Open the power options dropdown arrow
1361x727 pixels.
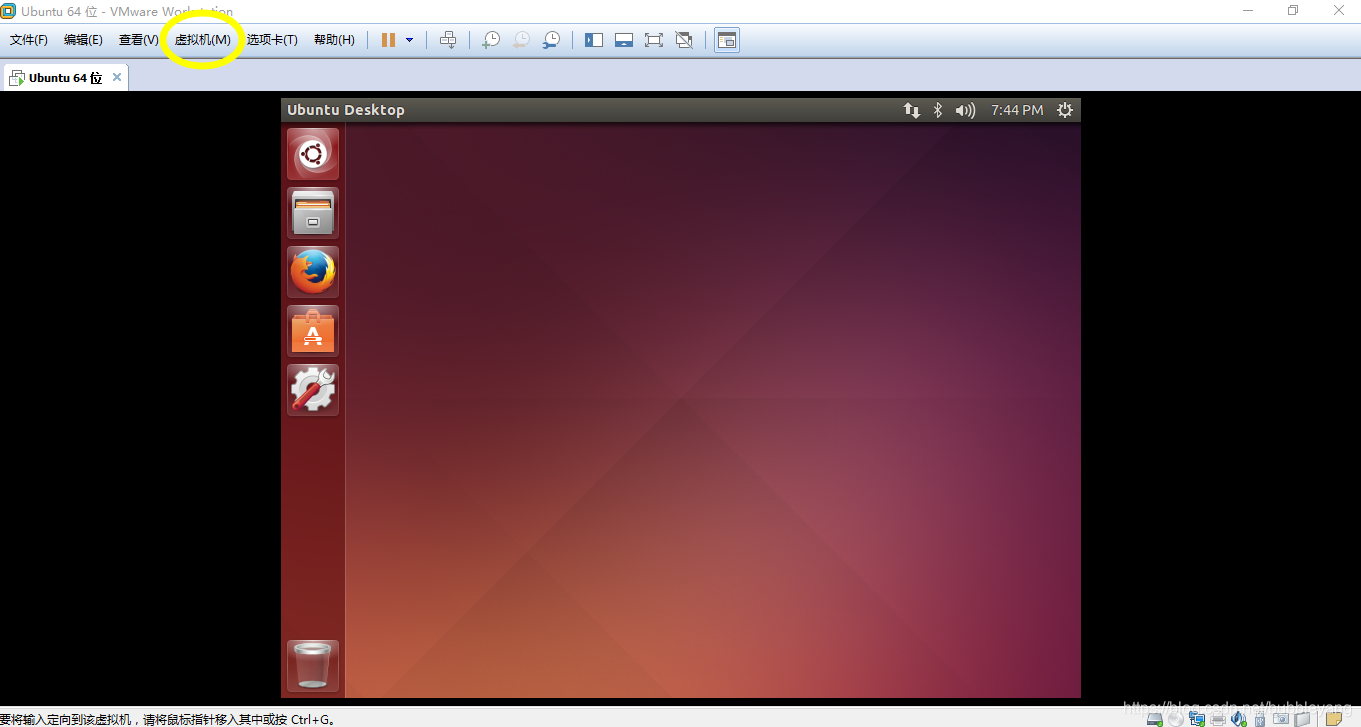(410, 40)
